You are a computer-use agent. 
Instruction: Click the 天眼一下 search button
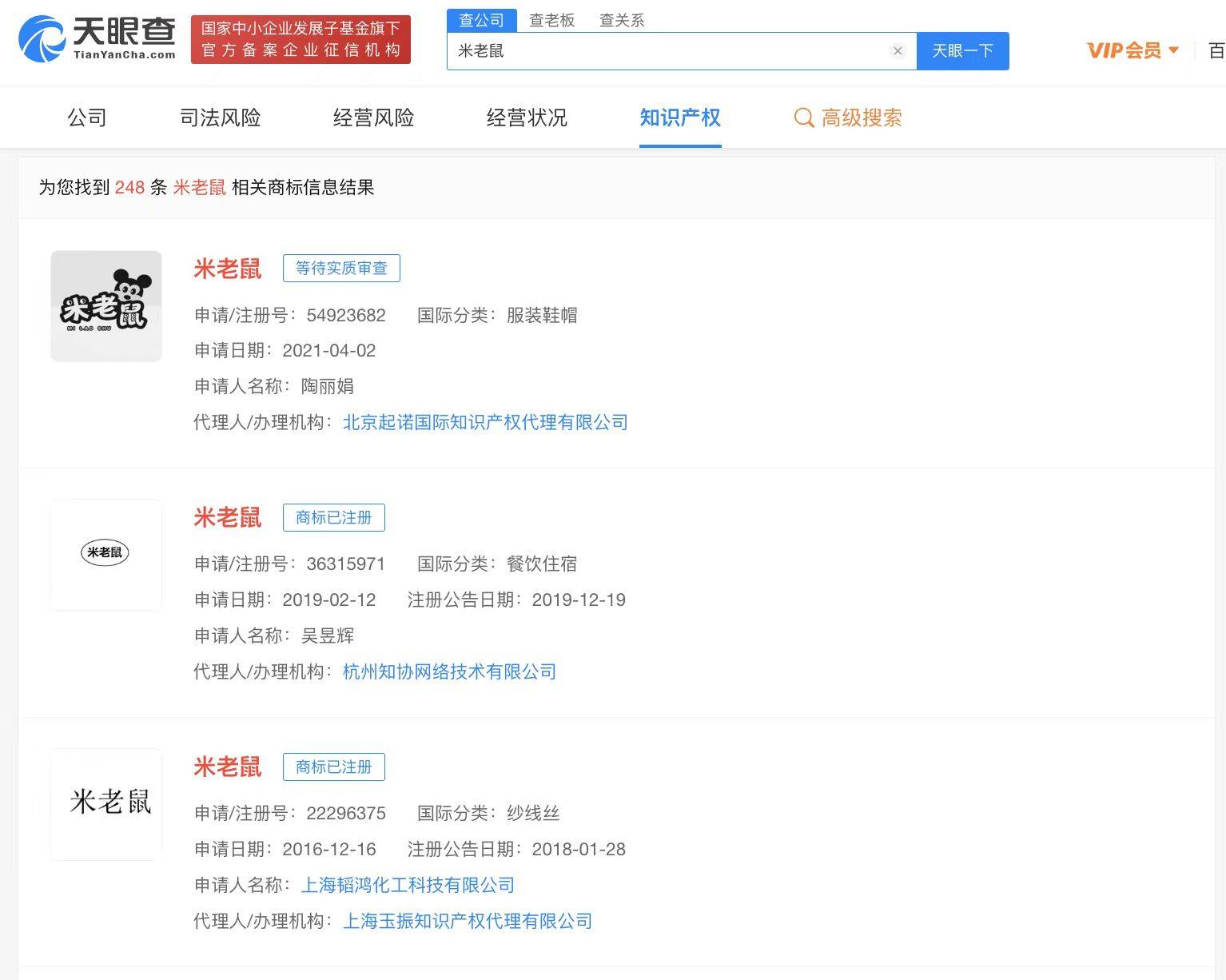pos(962,51)
